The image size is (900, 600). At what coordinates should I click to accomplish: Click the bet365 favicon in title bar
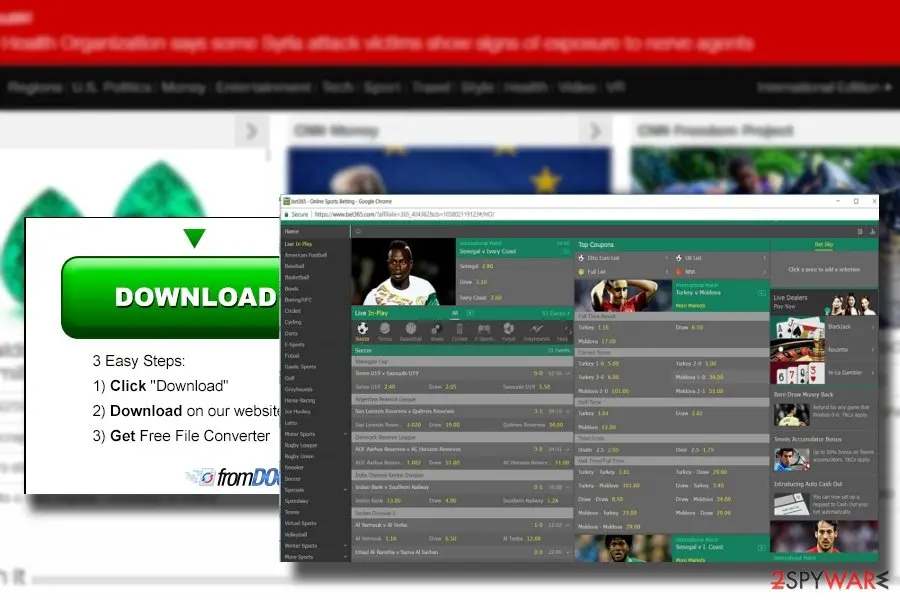click(286, 201)
